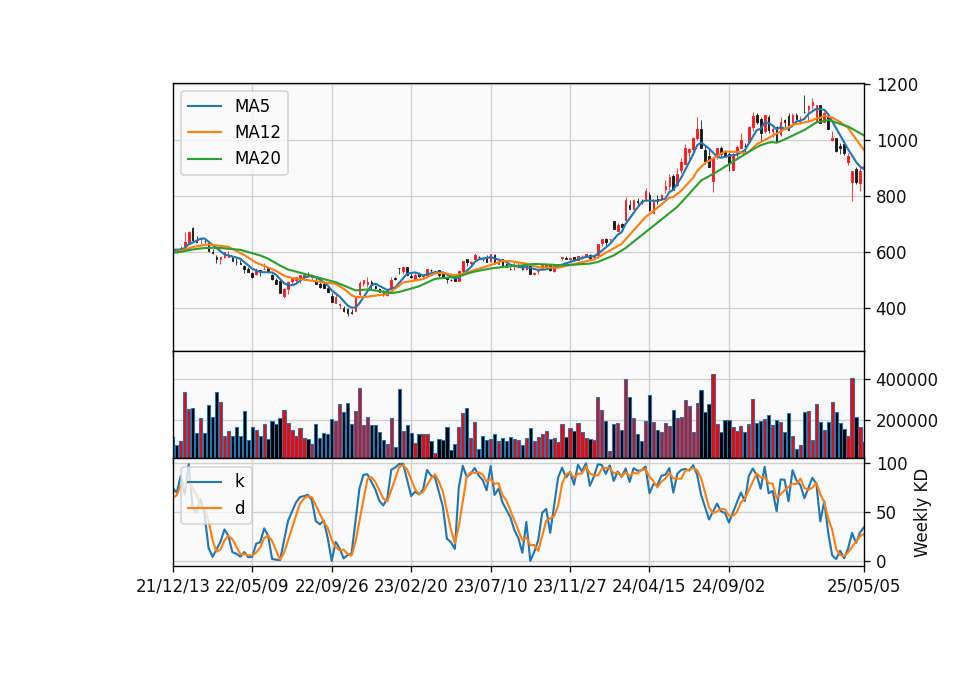Image resolution: width=960 pixels, height=690 pixels.
Task: Click the 50 KD axis label
Action: pyautogui.click(x=887, y=512)
